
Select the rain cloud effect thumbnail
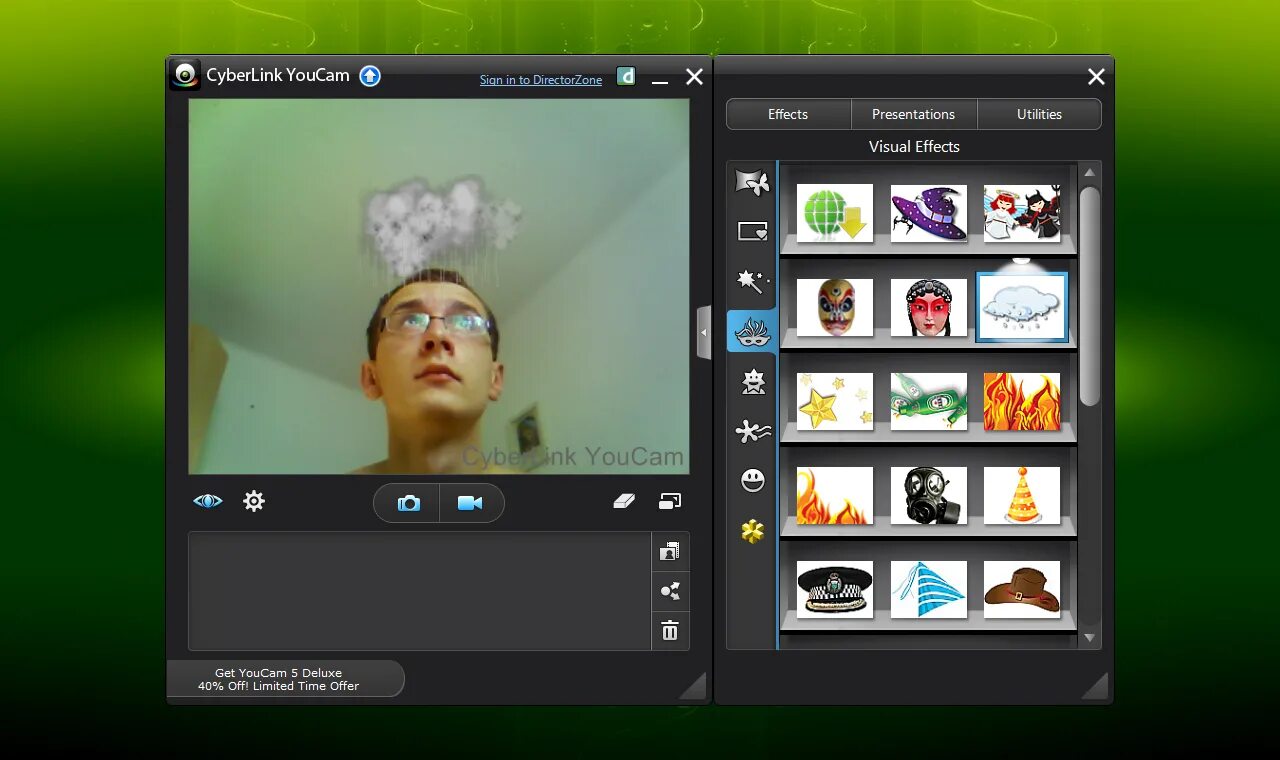[x=1022, y=307]
